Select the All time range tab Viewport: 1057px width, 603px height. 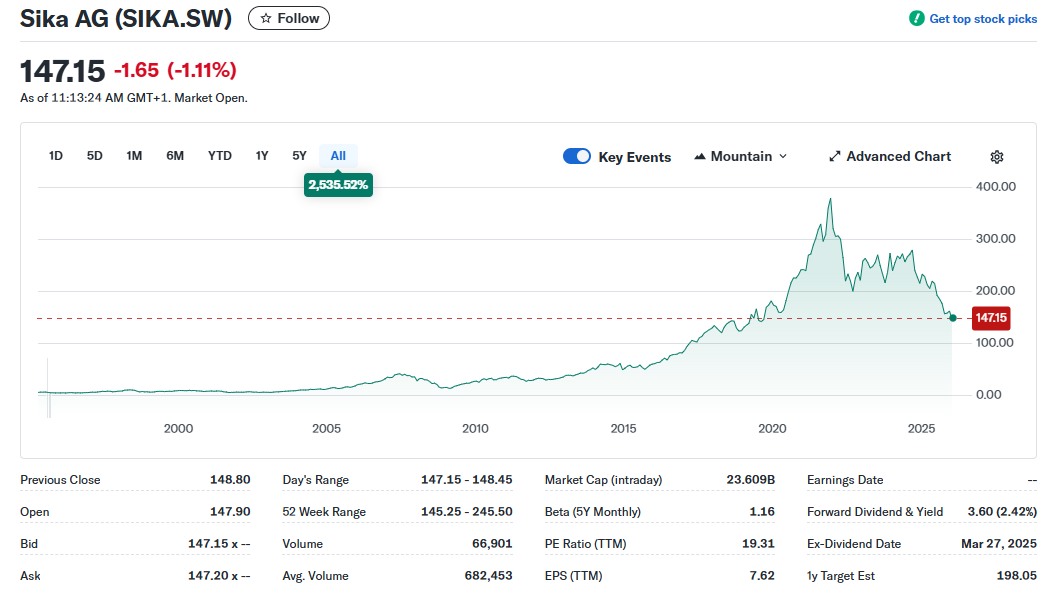[338, 156]
